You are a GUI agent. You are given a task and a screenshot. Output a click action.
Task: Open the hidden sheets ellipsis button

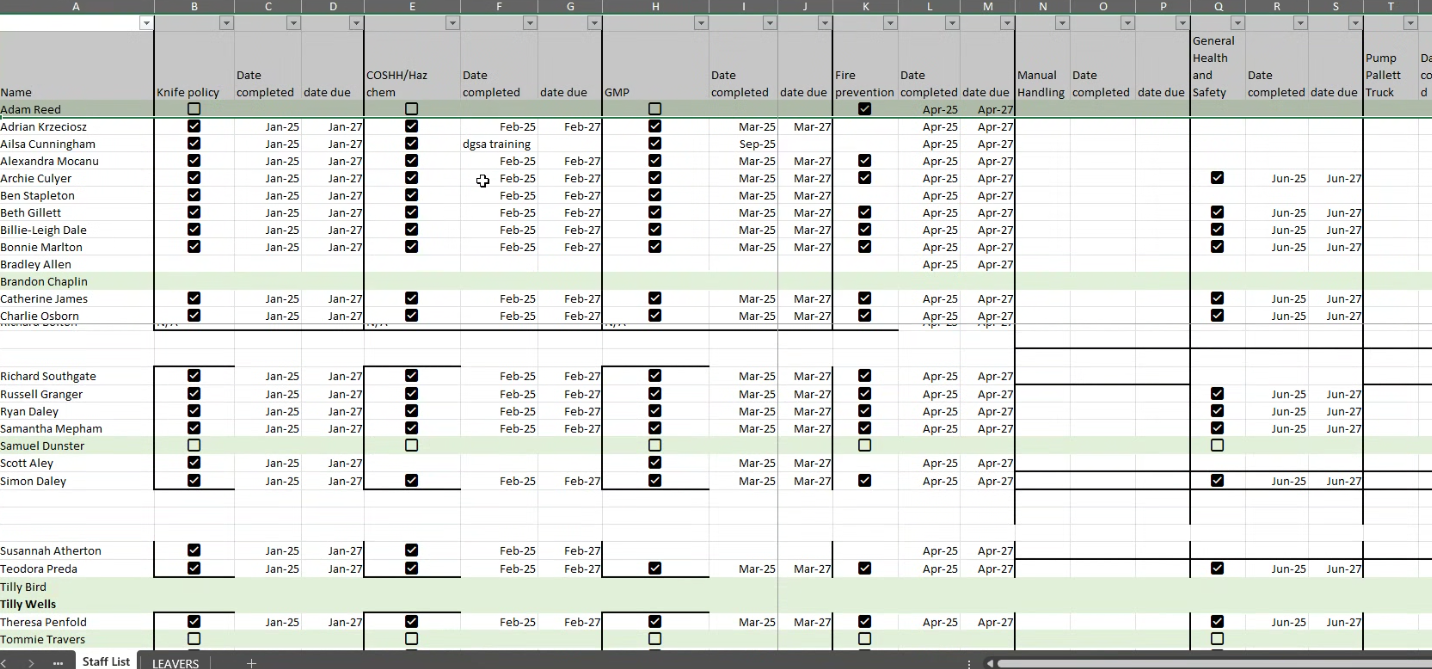click(x=58, y=663)
